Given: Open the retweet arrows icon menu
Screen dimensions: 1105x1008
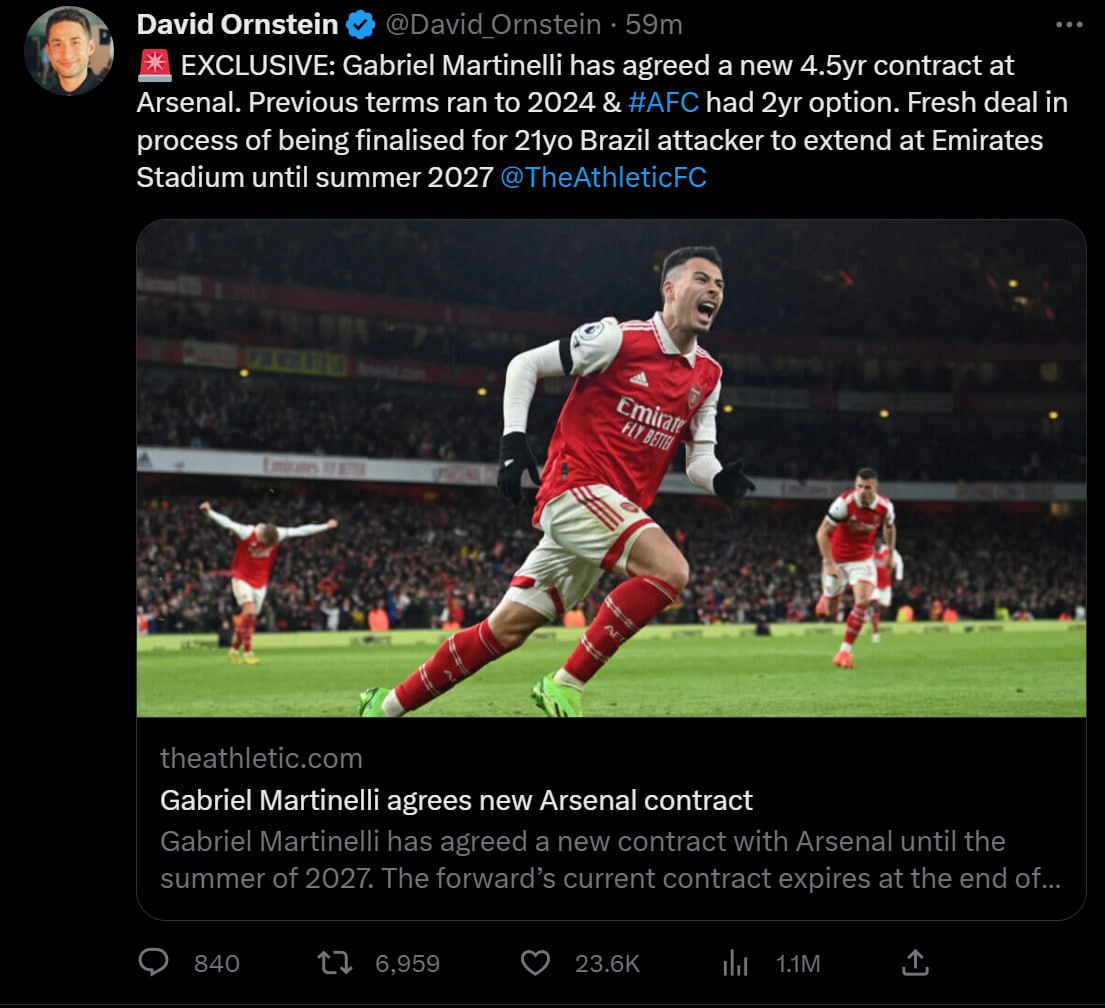Looking at the screenshot, I should click(332, 962).
